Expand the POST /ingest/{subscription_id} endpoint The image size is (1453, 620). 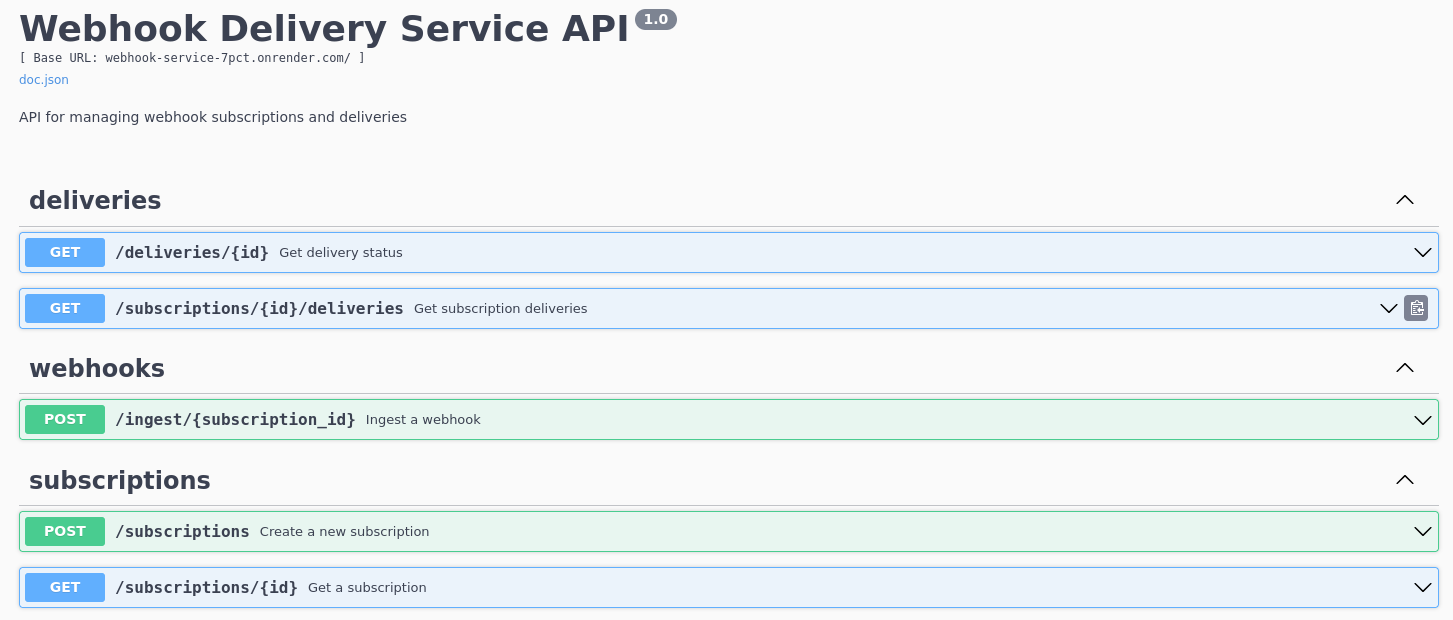pyautogui.click(x=1421, y=419)
